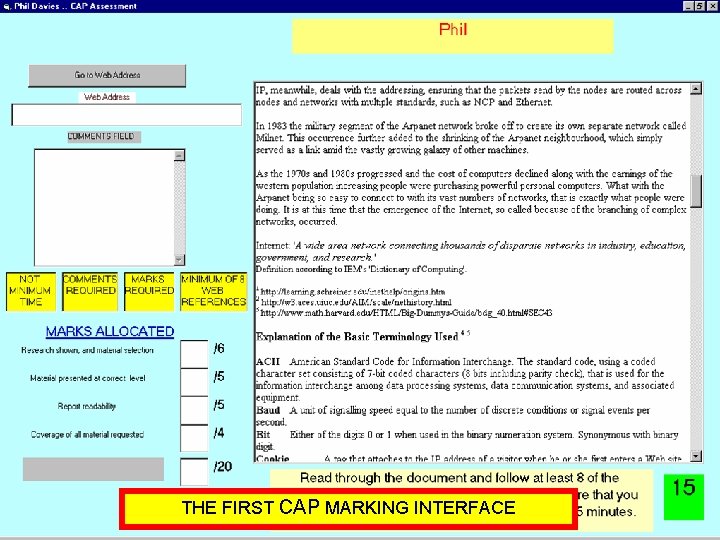Select the coverage of material marks box
720x540 pixels.
[194, 439]
